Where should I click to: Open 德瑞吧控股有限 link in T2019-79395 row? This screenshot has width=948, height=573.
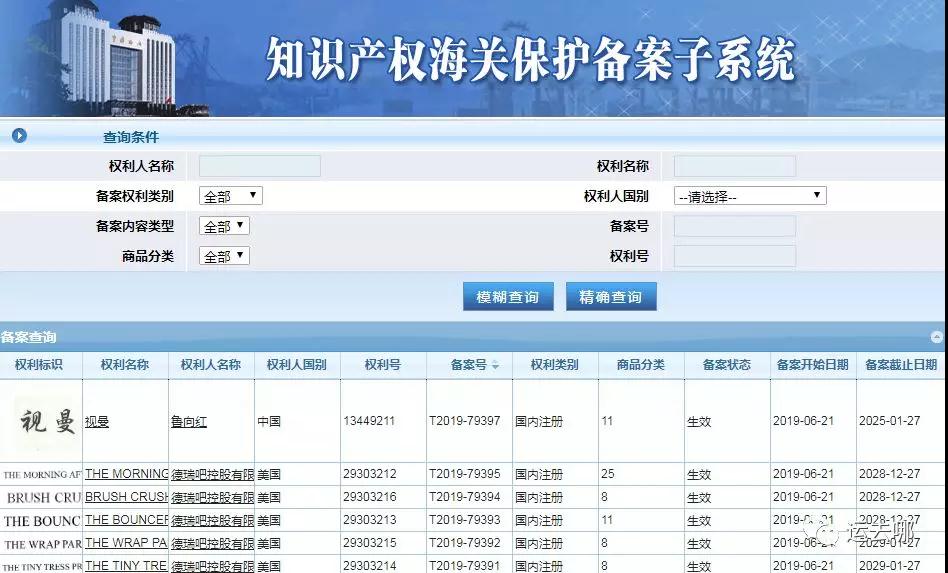[212, 474]
